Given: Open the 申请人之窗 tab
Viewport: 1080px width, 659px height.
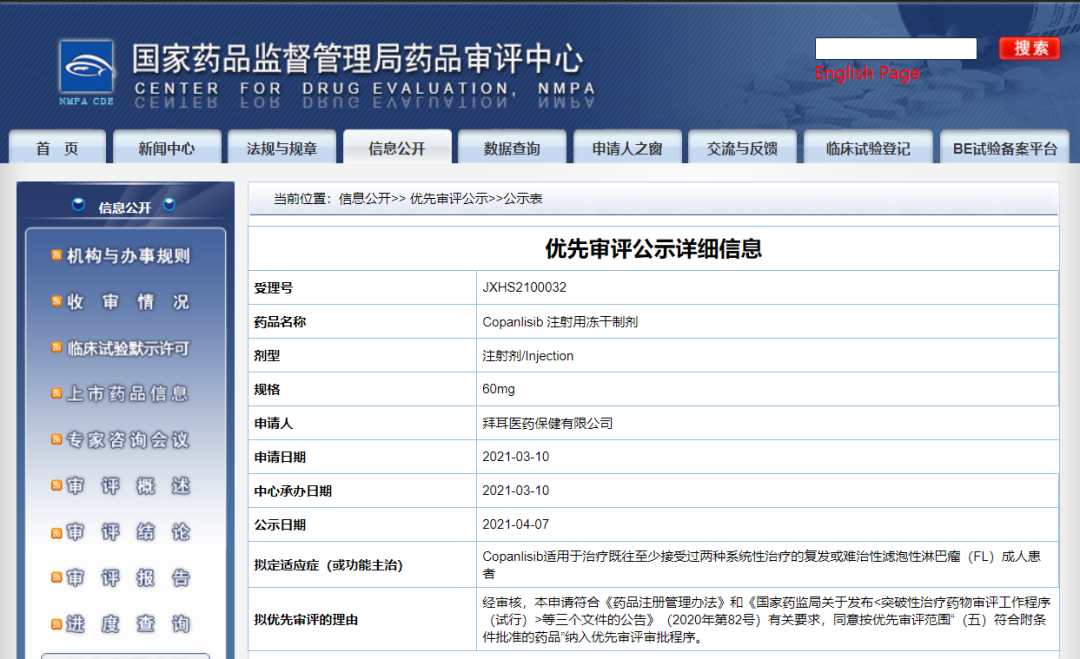Looking at the screenshot, I should click(627, 147).
